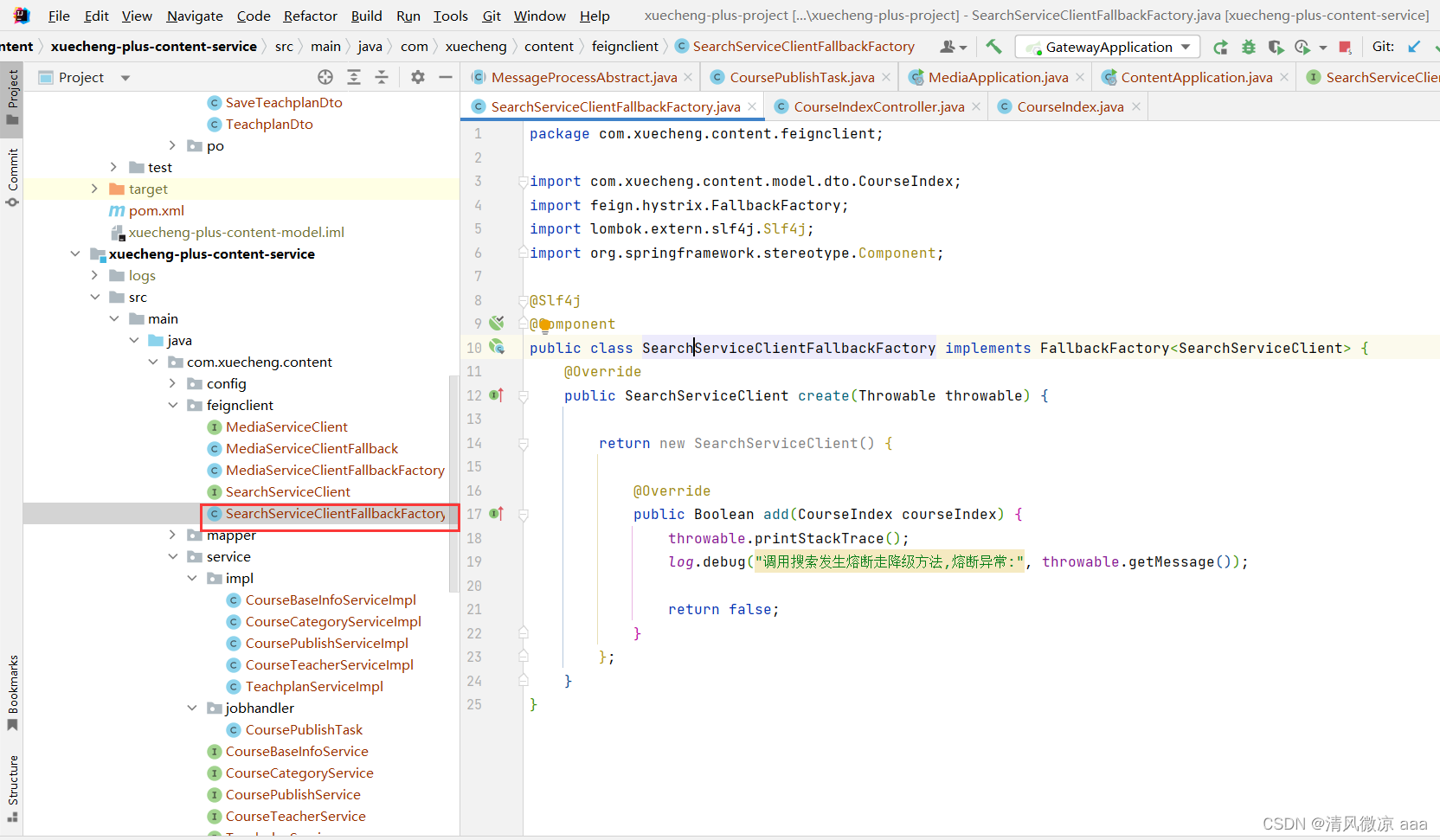Click the implements gutter icon on line 12
Image resolution: width=1440 pixels, height=840 pixels.
tap(497, 394)
